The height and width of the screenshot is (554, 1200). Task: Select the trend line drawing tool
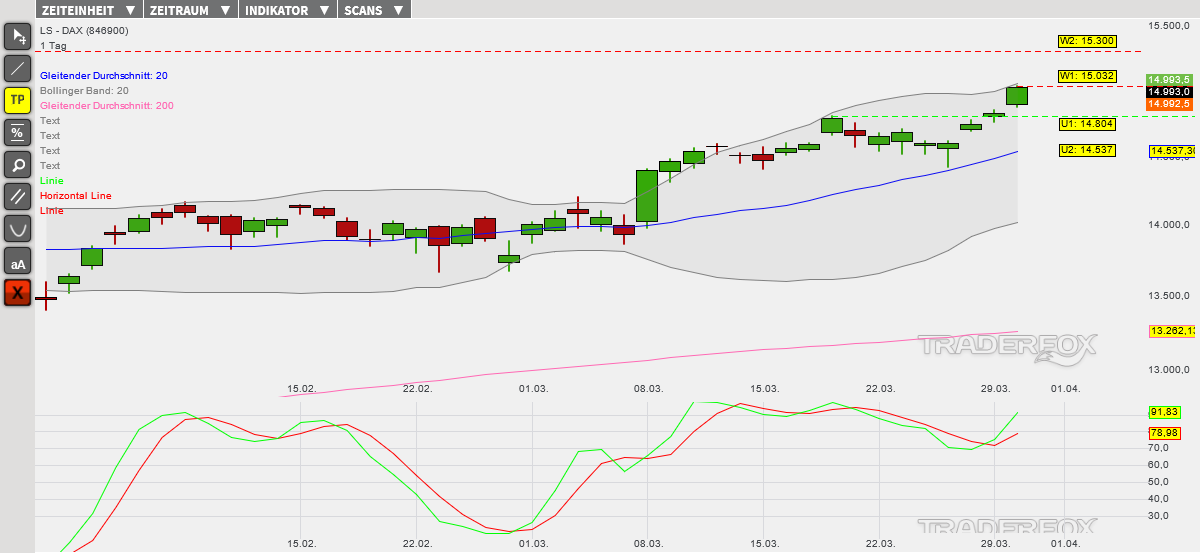pyautogui.click(x=18, y=69)
